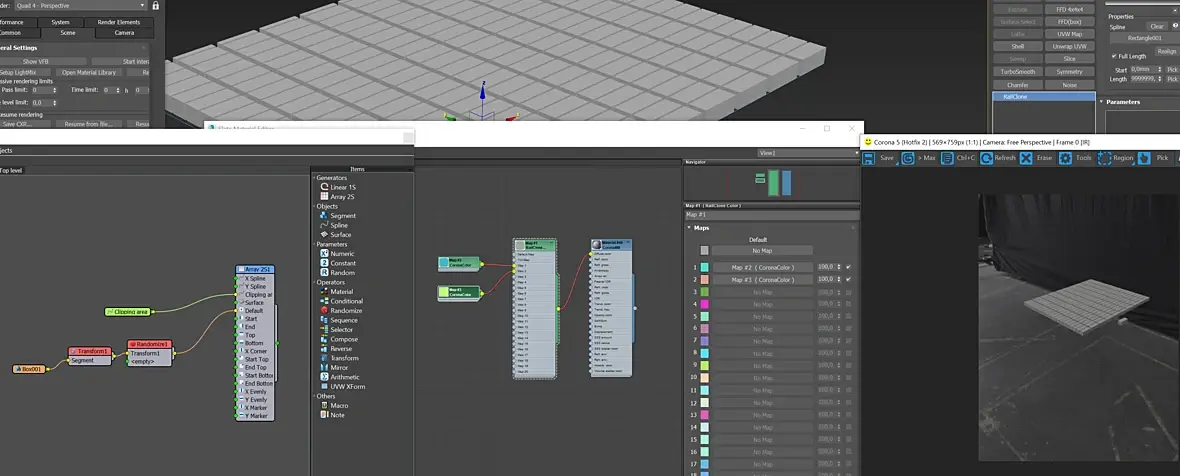
Task: Select RailClone in the modifier stack
Action: tap(1044, 96)
